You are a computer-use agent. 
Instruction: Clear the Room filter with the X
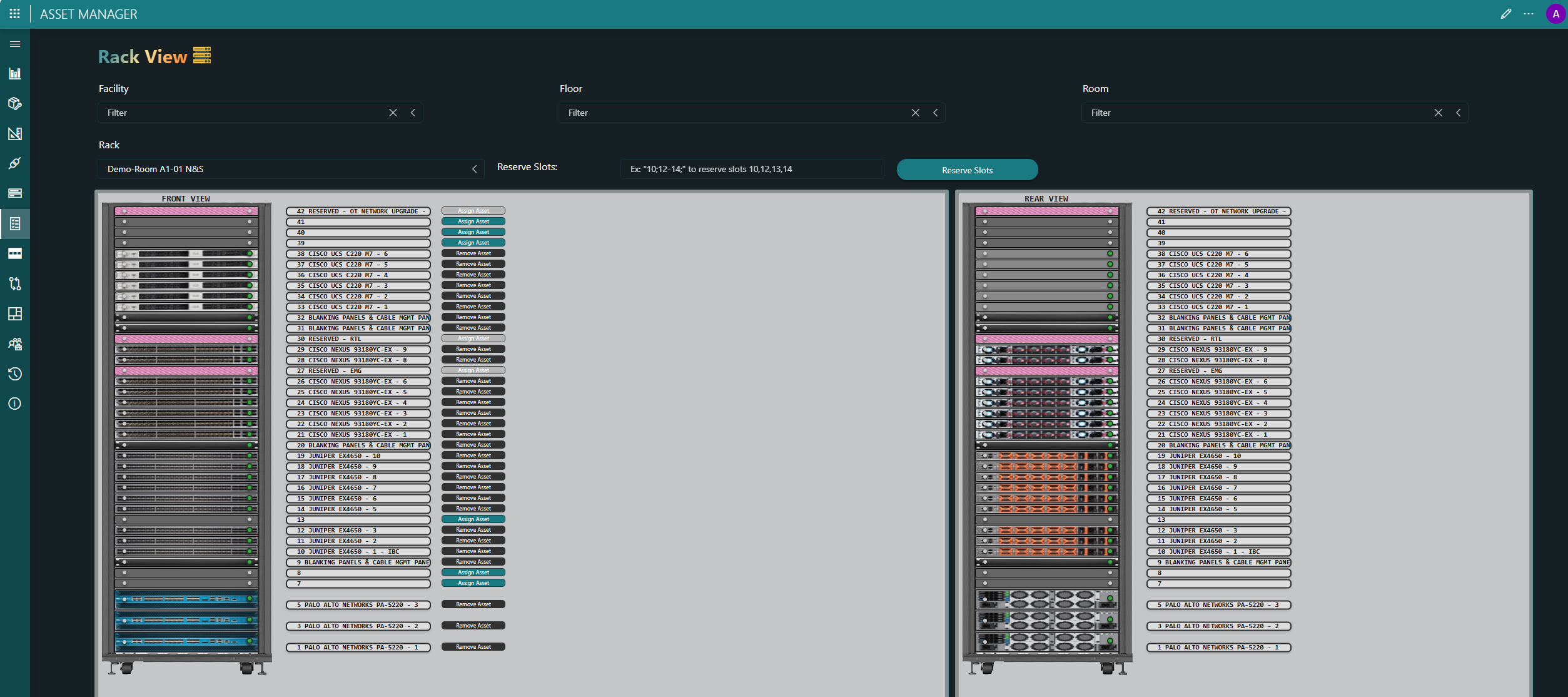pyautogui.click(x=1439, y=113)
